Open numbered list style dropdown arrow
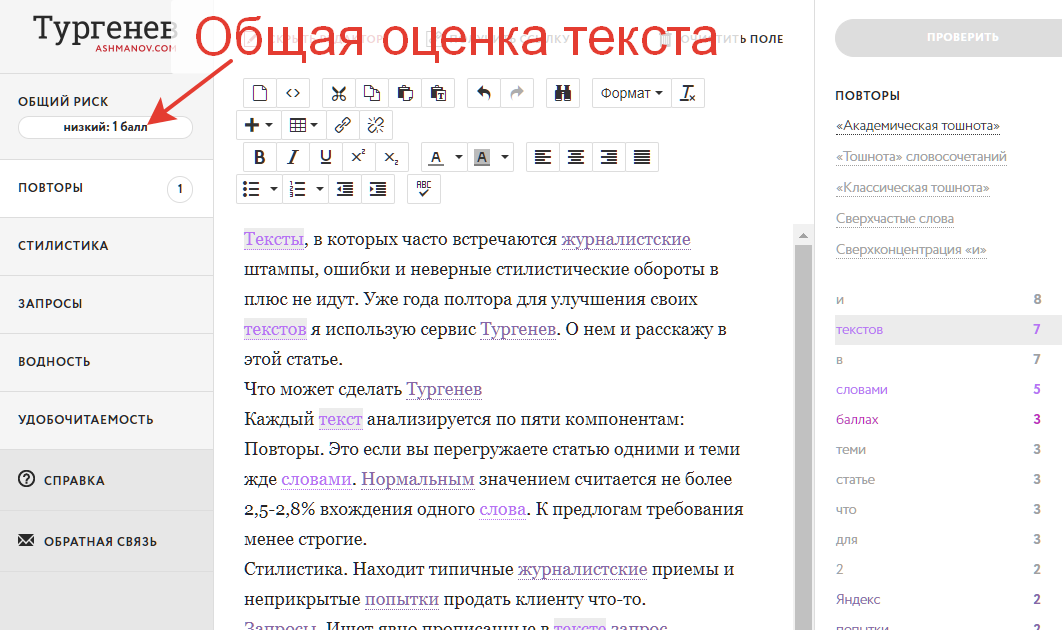The width and height of the screenshot is (1062, 630). point(320,189)
